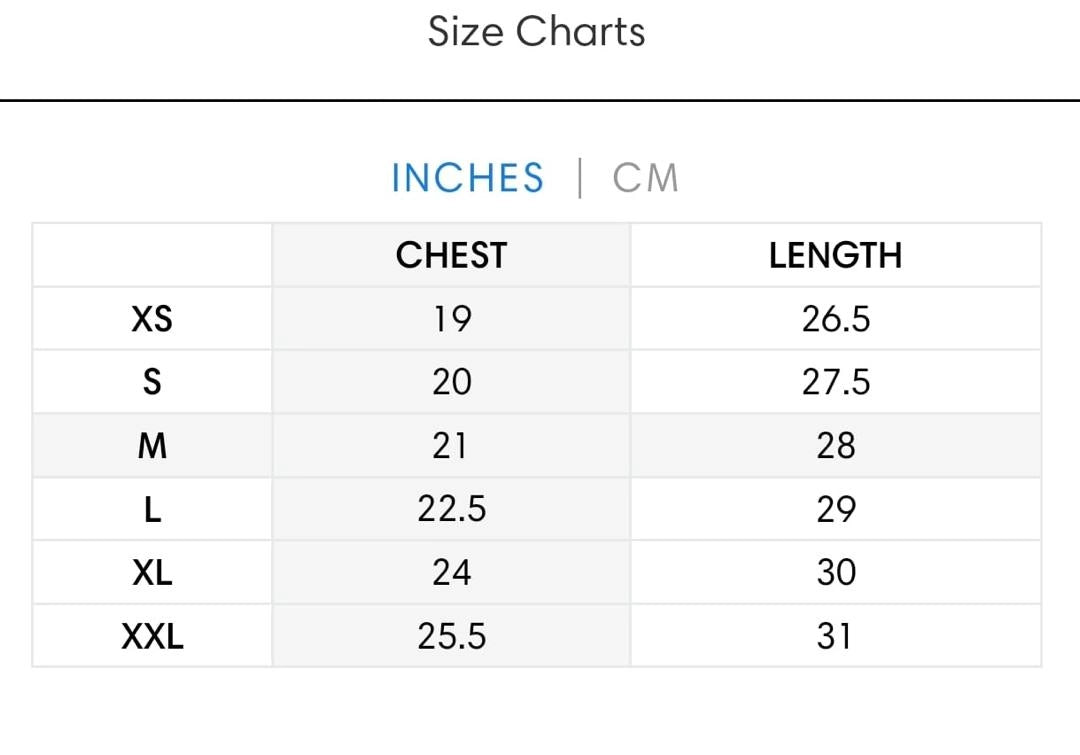The height and width of the screenshot is (755, 1080).
Task: Click the XXL length value 31
Action: click(x=835, y=636)
